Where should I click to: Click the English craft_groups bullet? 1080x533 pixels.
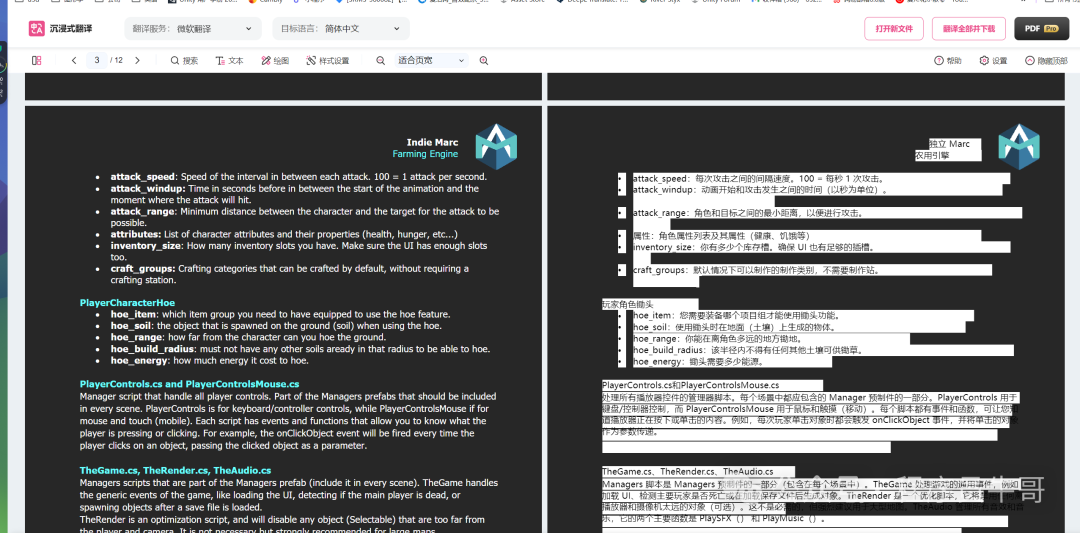click(289, 274)
